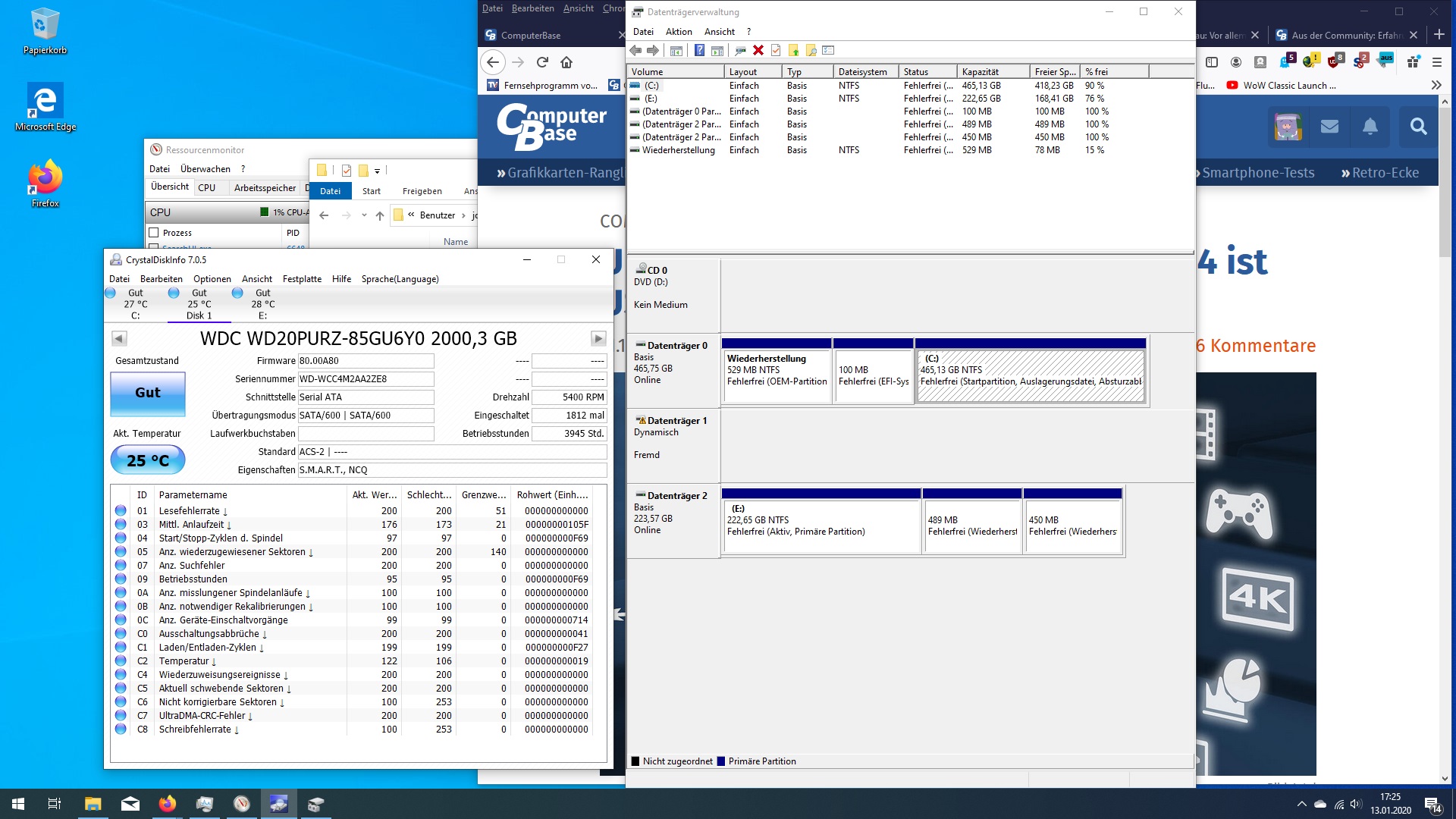Click the connect drive icon in disk management toolbar
Screen dimensions: 1456x819
click(x=740, y=51)
